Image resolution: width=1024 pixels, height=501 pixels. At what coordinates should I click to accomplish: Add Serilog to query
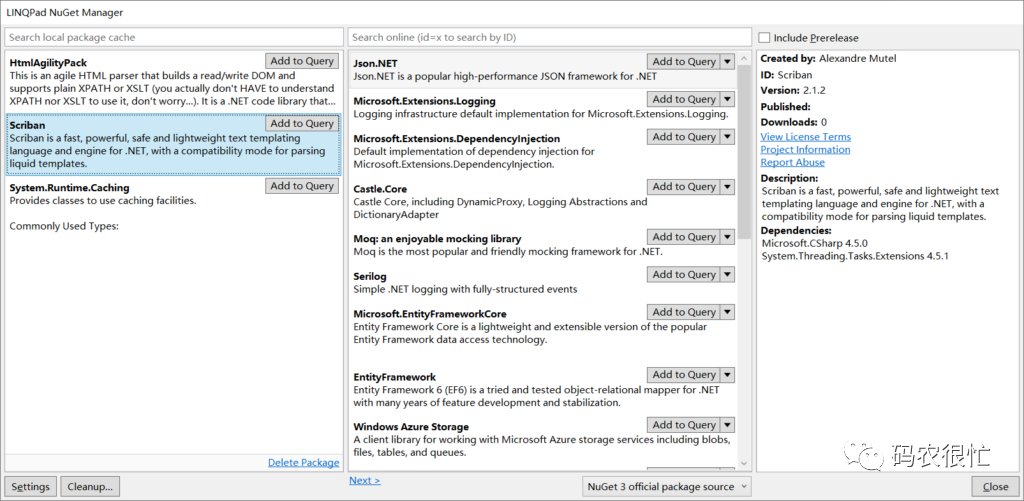point(684,274)
